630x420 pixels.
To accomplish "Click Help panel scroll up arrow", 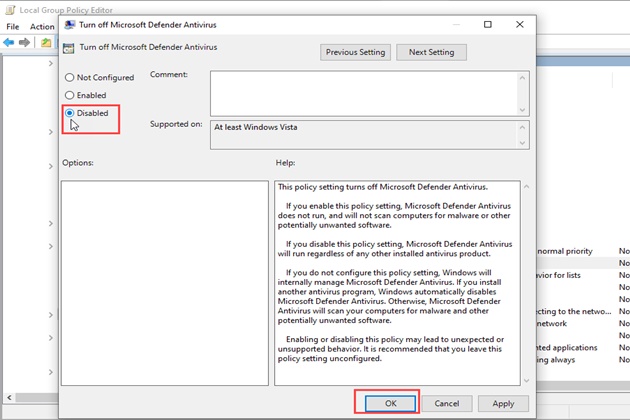I will pyautogui.click(x=526, y=186).
